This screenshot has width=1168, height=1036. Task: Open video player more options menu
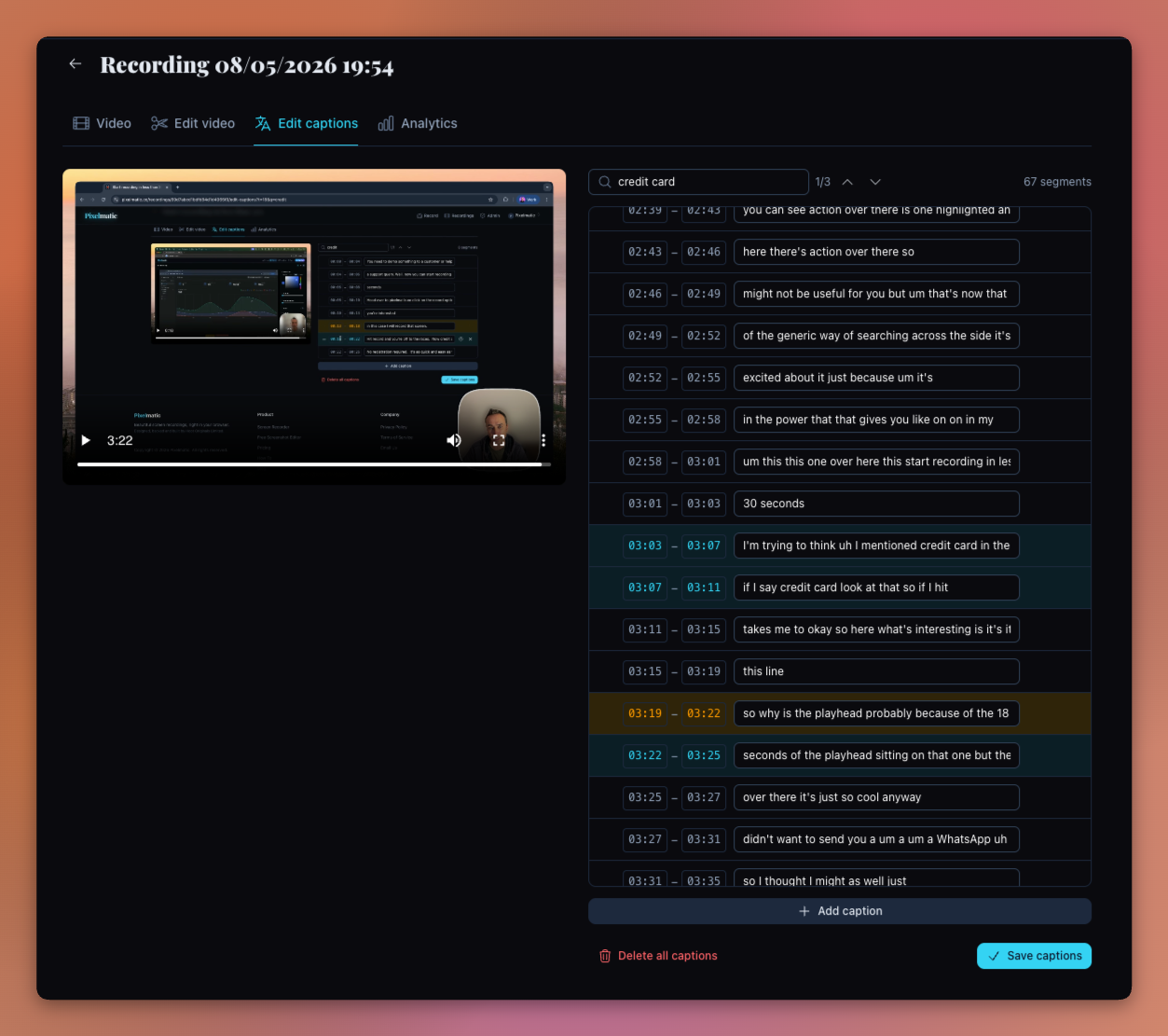(543, 440)
